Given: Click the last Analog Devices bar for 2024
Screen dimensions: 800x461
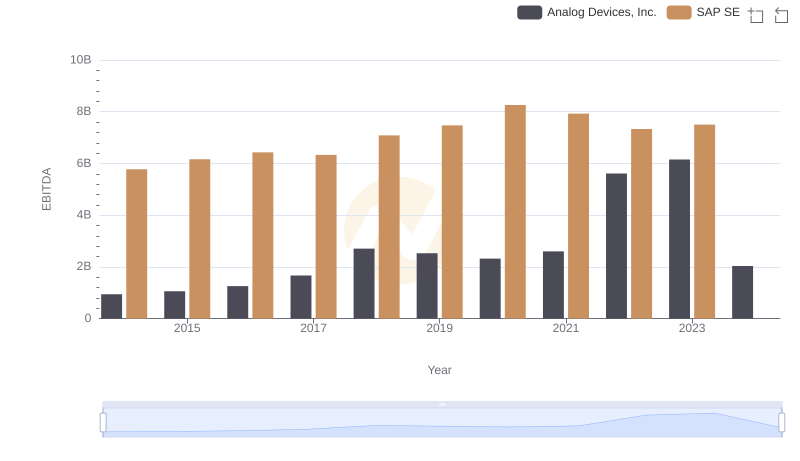Looking at the screenshot, I should click(742, 292).
